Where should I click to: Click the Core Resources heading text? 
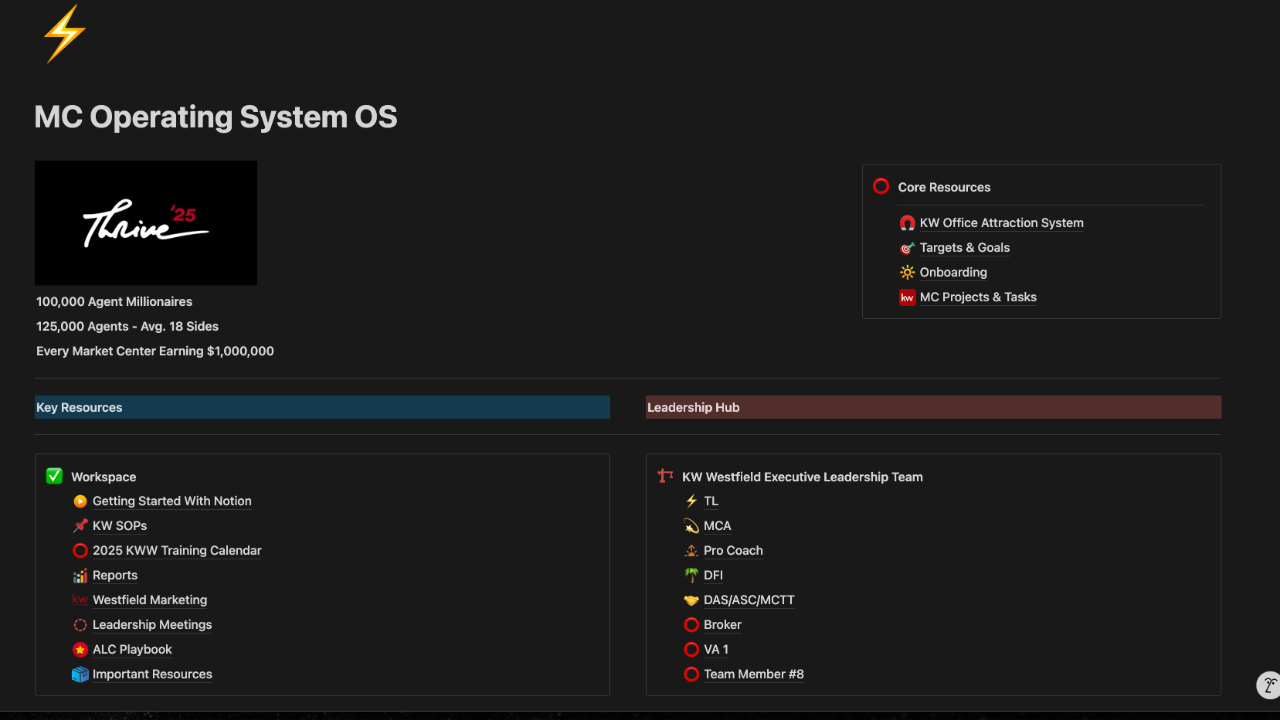[944, 187]
